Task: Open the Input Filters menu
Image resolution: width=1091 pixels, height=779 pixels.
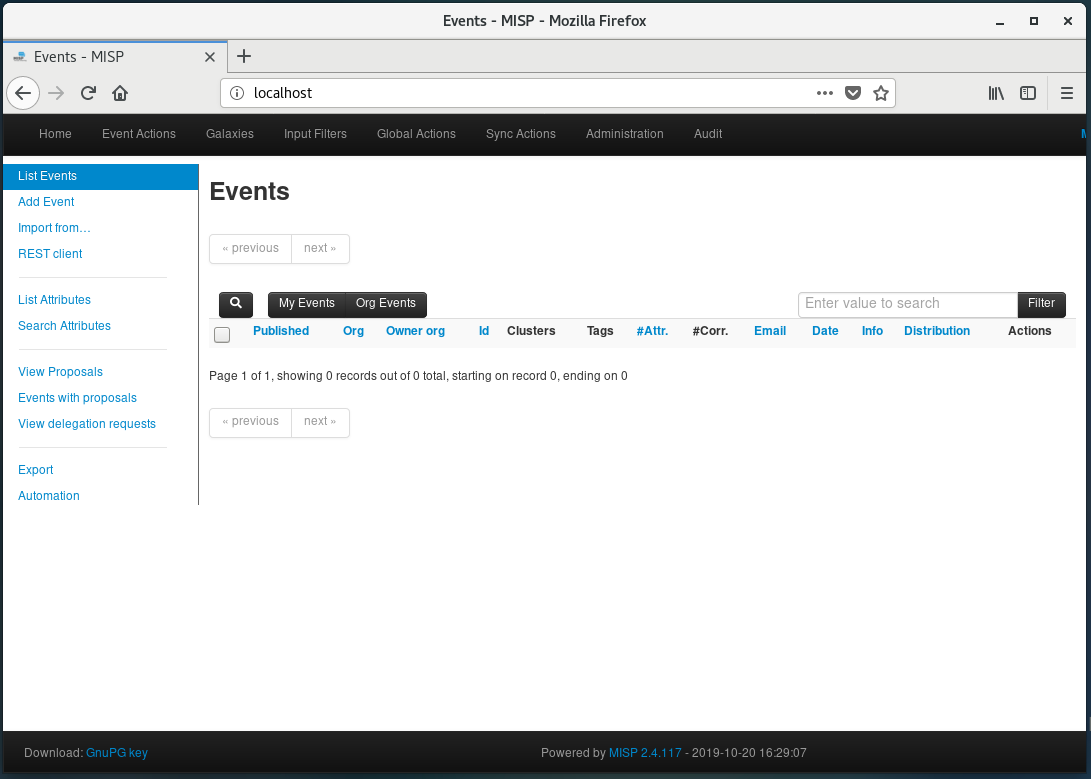Action: tap(315, 134)
